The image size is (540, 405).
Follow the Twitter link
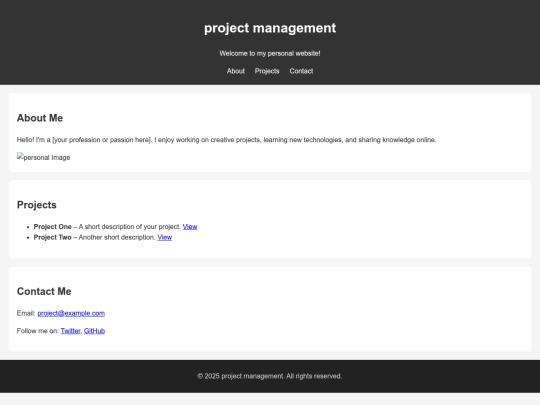71,331
